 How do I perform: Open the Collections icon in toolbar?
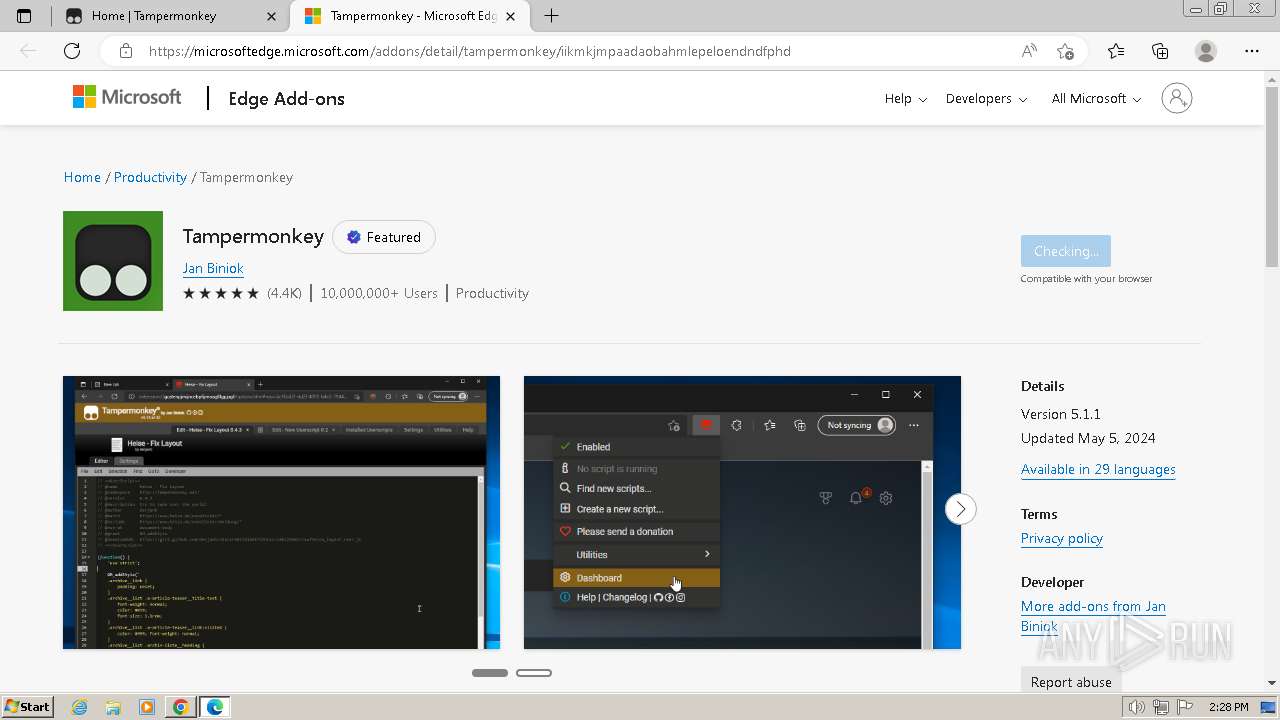point(1160,51)
